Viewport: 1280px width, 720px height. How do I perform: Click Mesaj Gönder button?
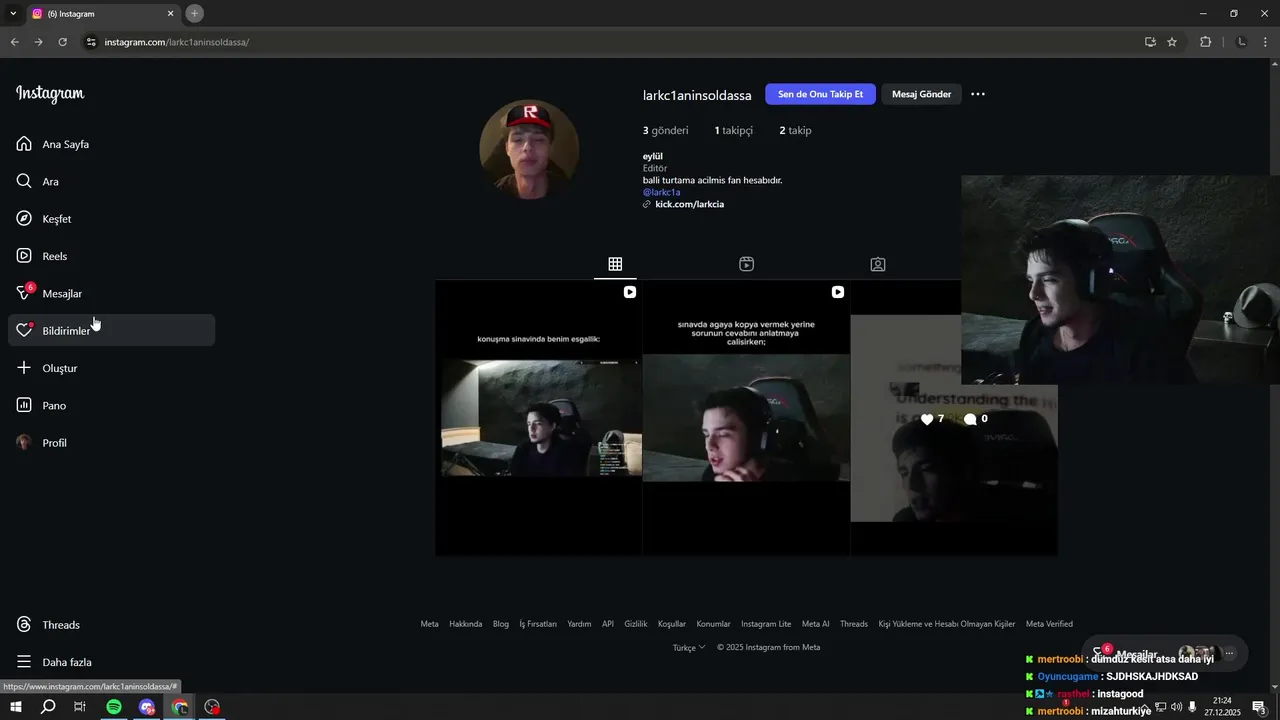click(921, 94)
